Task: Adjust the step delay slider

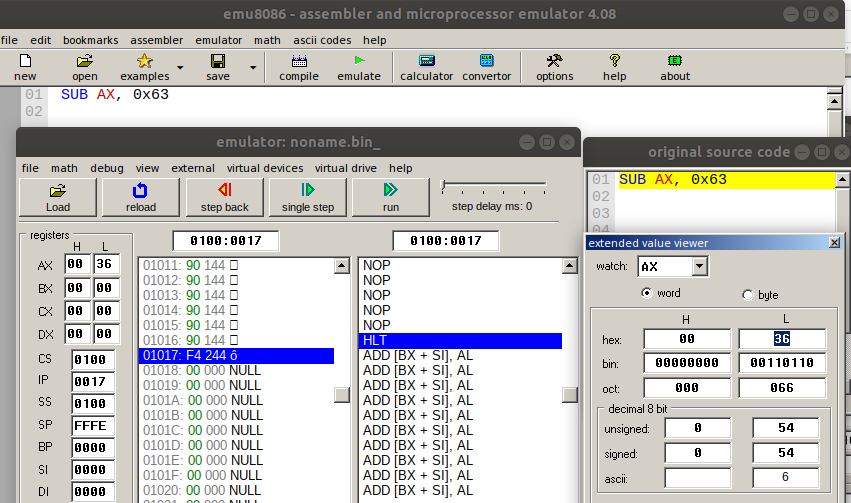Action: coord(445,186)
